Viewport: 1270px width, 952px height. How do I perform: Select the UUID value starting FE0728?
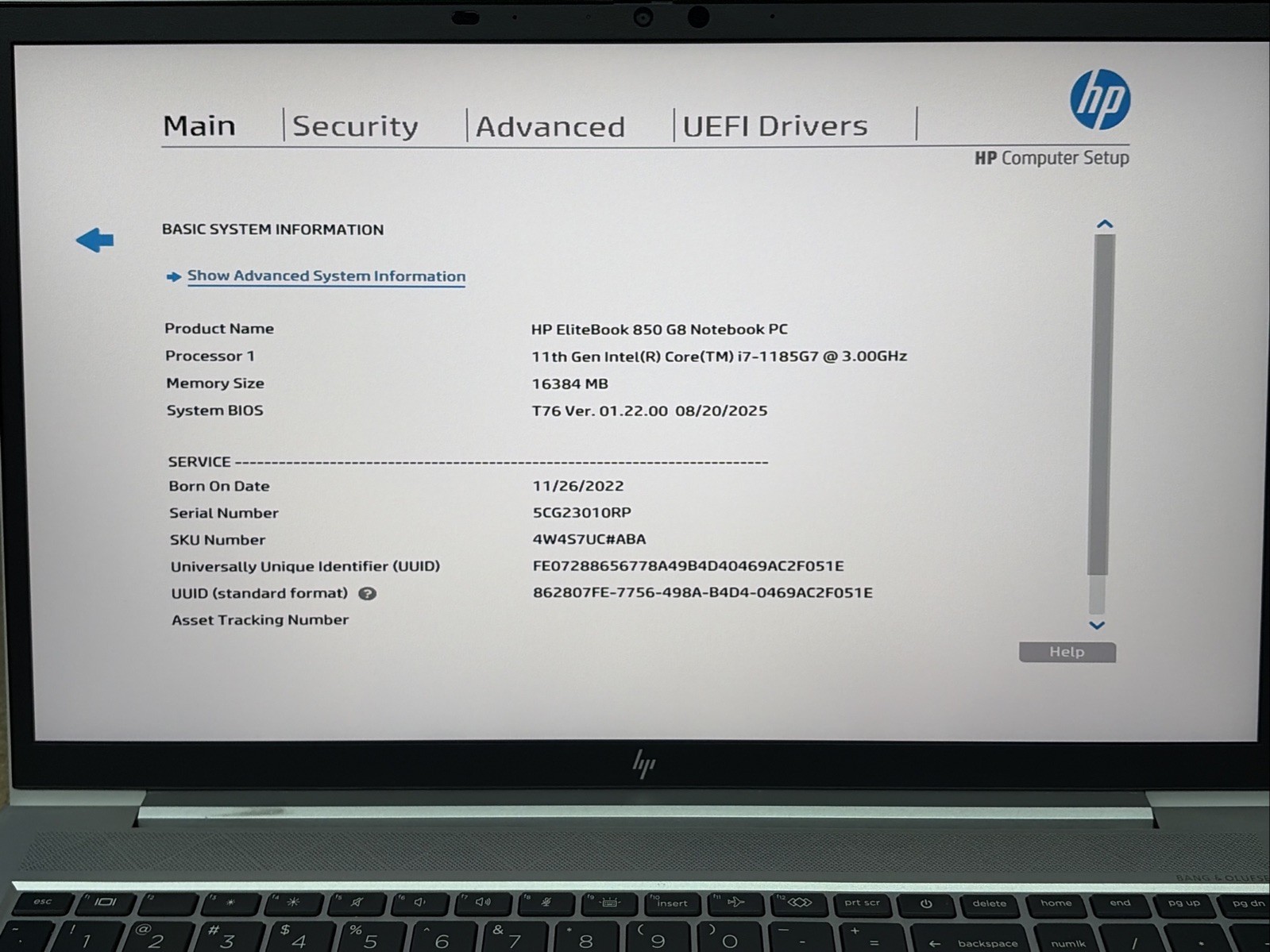(x=688, y=566)
